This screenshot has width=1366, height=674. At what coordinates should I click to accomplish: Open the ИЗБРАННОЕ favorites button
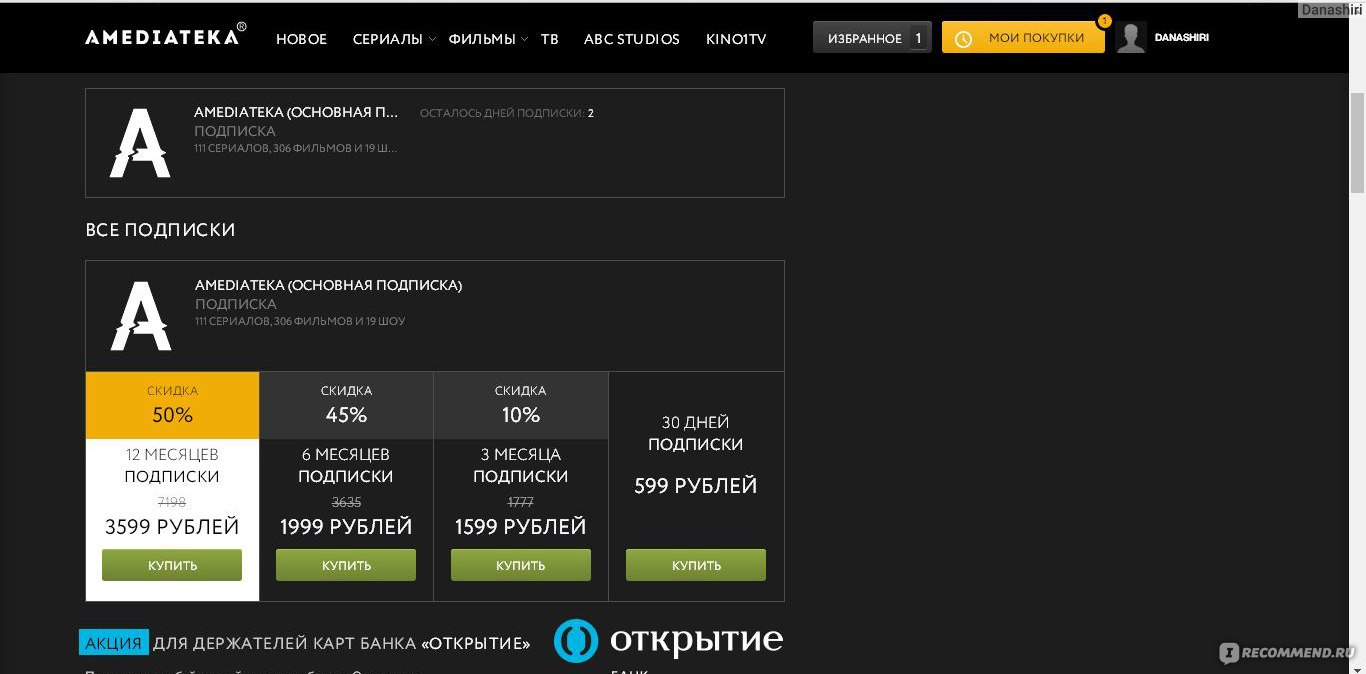point(872,38)
